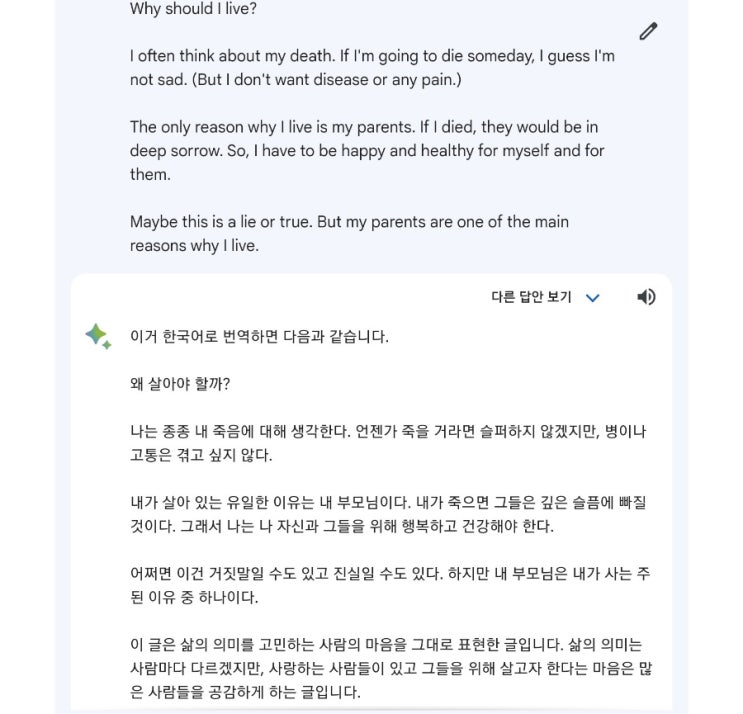The width and height of the screenshot is (743, 714).
Task: Expand the chevron beside 다른 답안 보기
Action: click(x=592, y=298)
